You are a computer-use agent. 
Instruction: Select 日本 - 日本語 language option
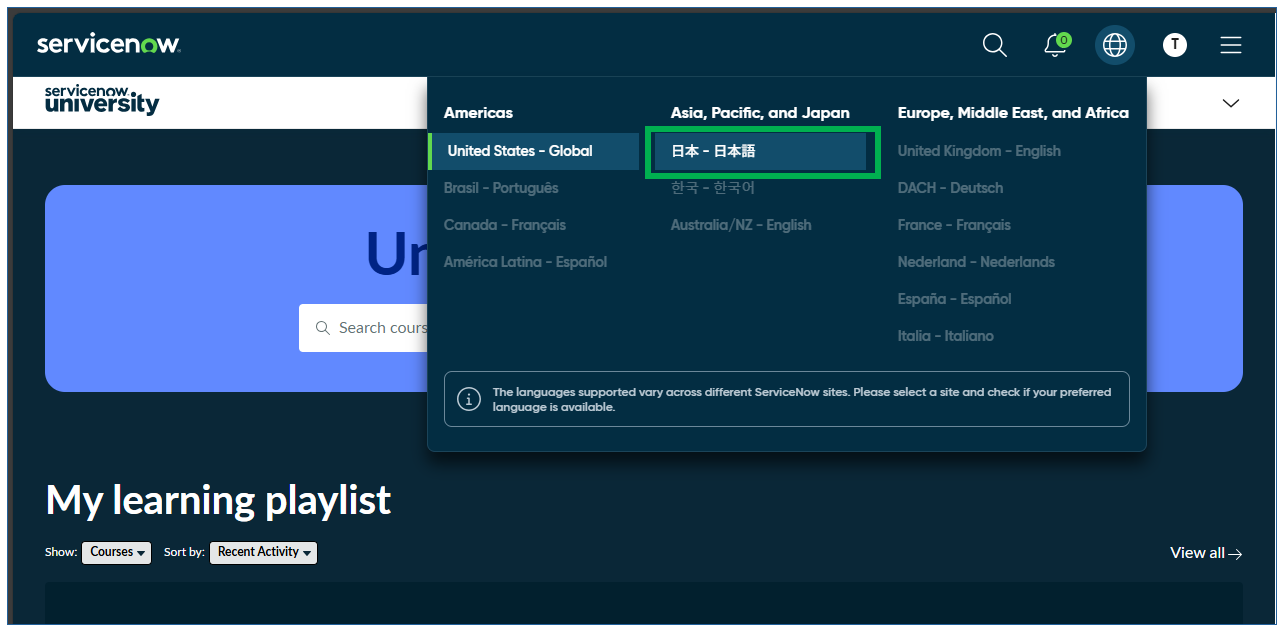(x=761, y=151)
